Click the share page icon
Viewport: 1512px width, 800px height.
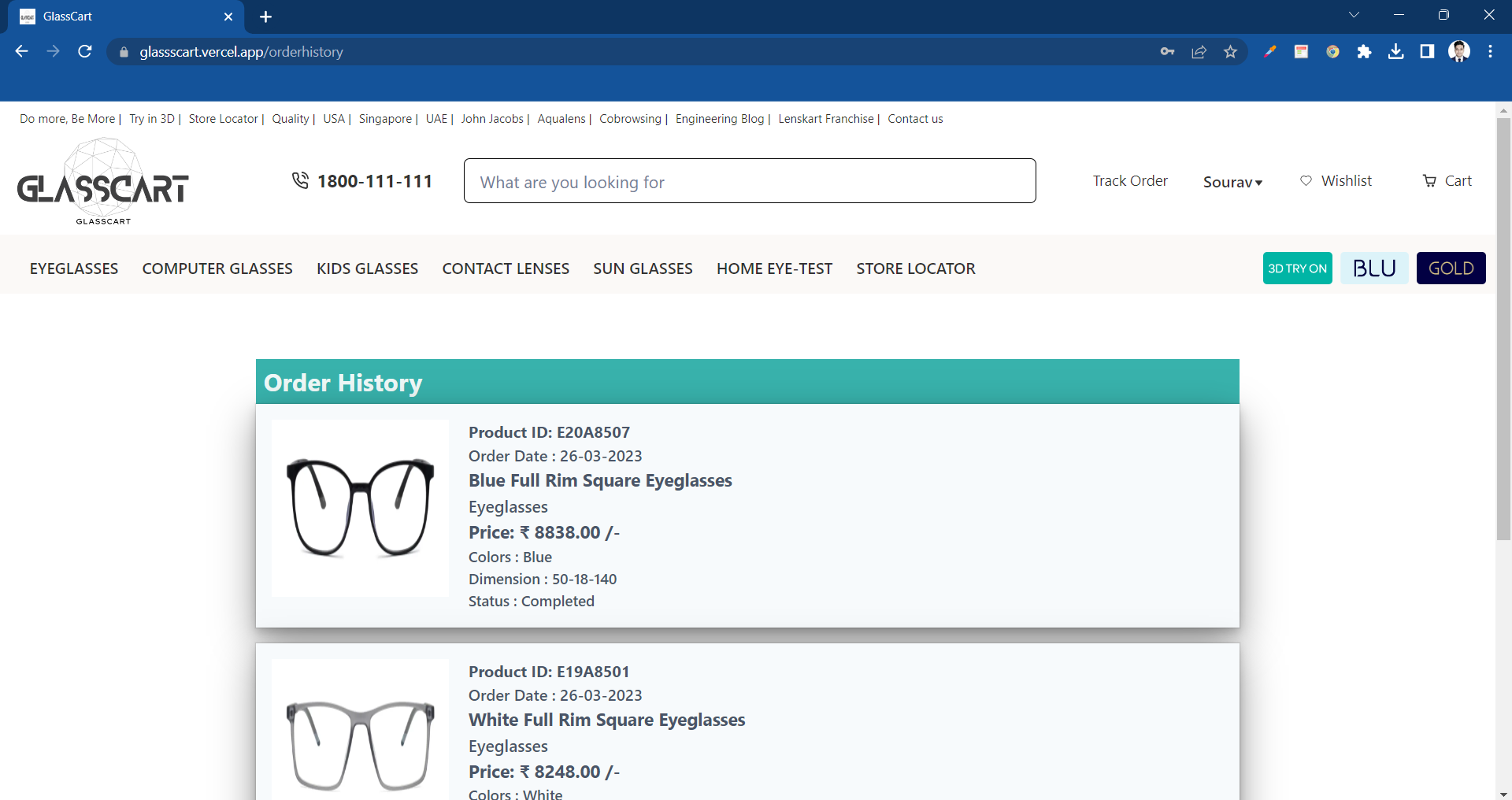[x=1199, y=52]
